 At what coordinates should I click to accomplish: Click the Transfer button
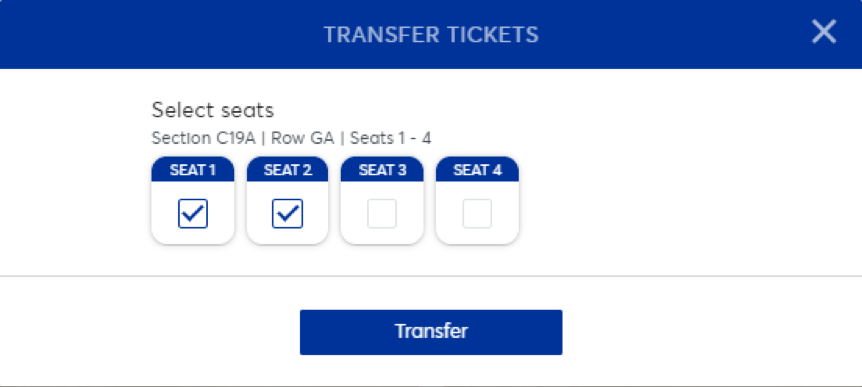coord(431,332)
